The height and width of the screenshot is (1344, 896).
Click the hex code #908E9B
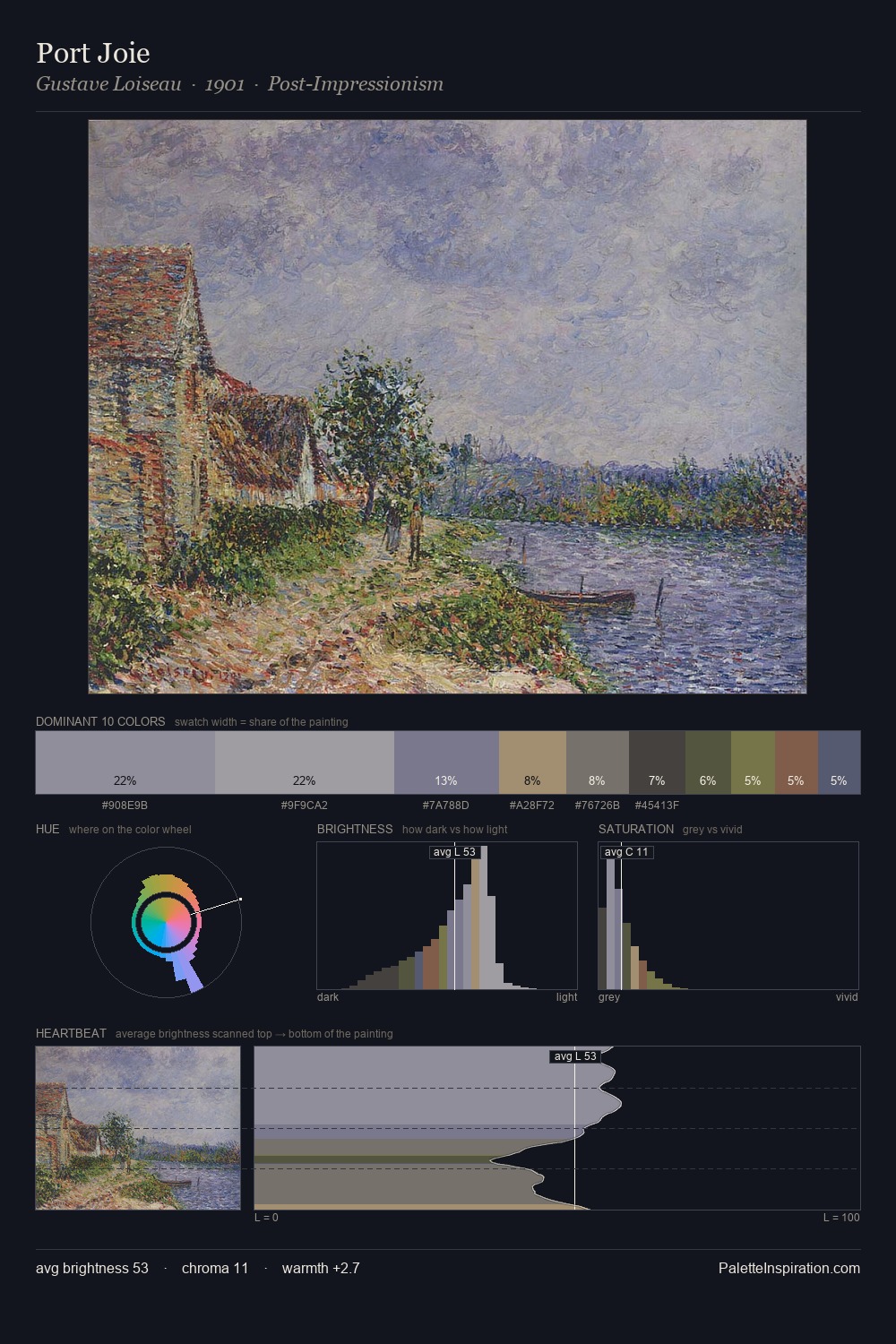(125, 806)
